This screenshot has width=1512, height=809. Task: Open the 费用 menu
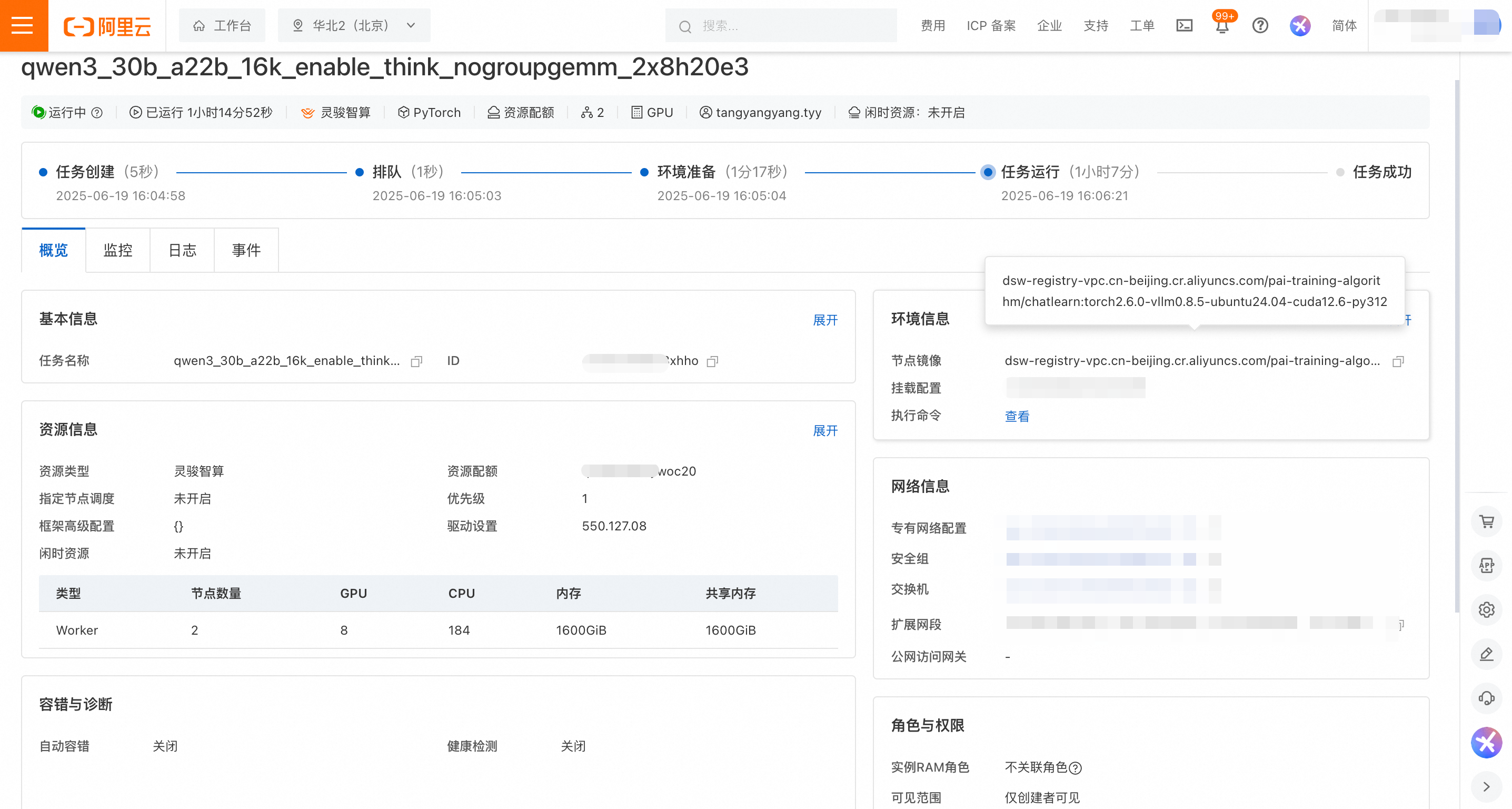[933, 25]
